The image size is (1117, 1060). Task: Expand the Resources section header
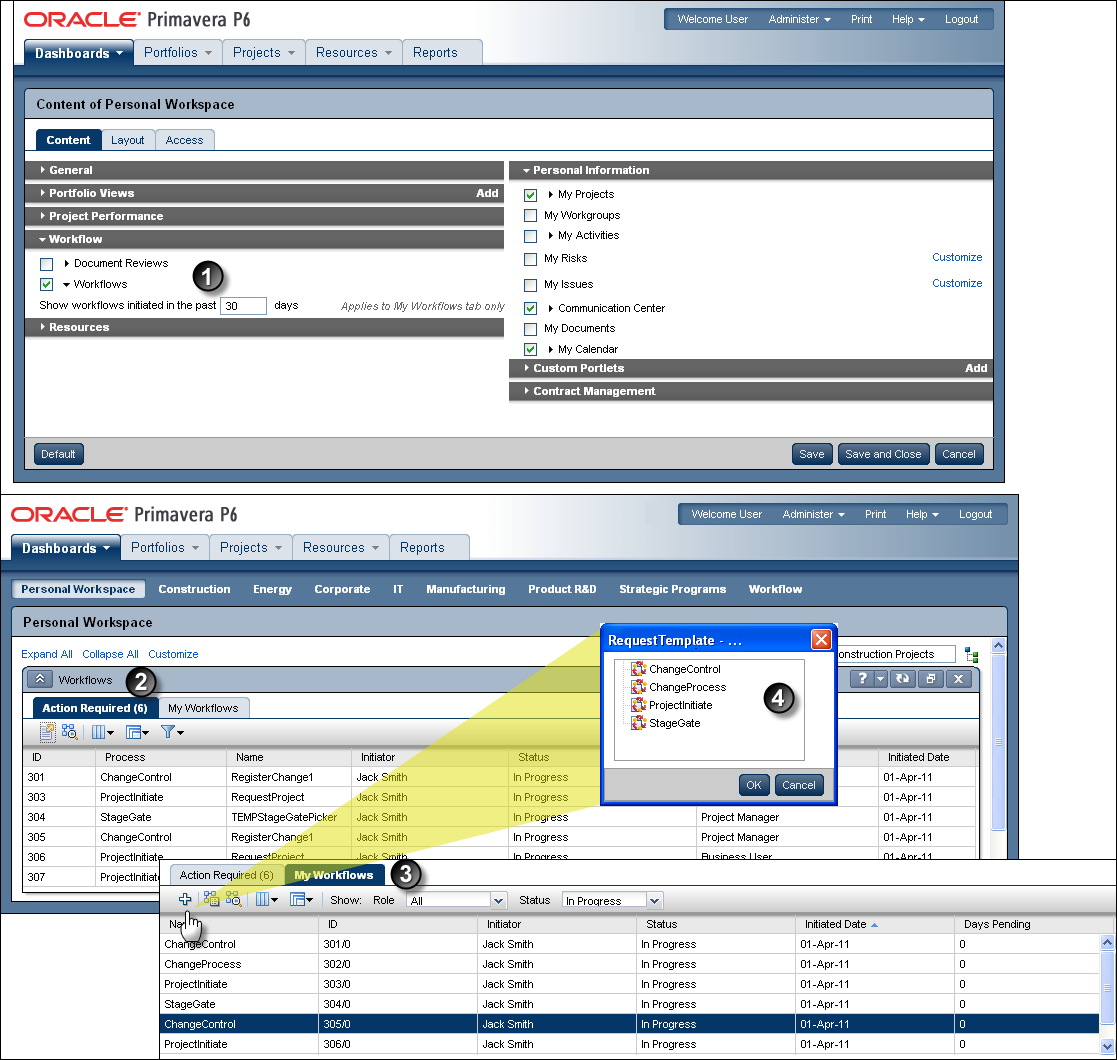pyautogui.click(x=264, y=327)
